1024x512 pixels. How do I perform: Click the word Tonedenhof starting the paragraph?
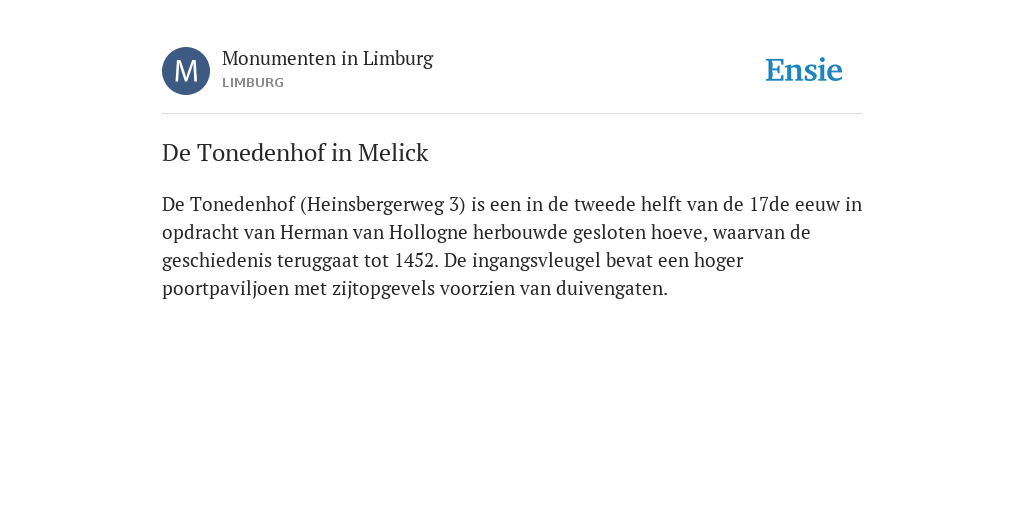[242, 205]
